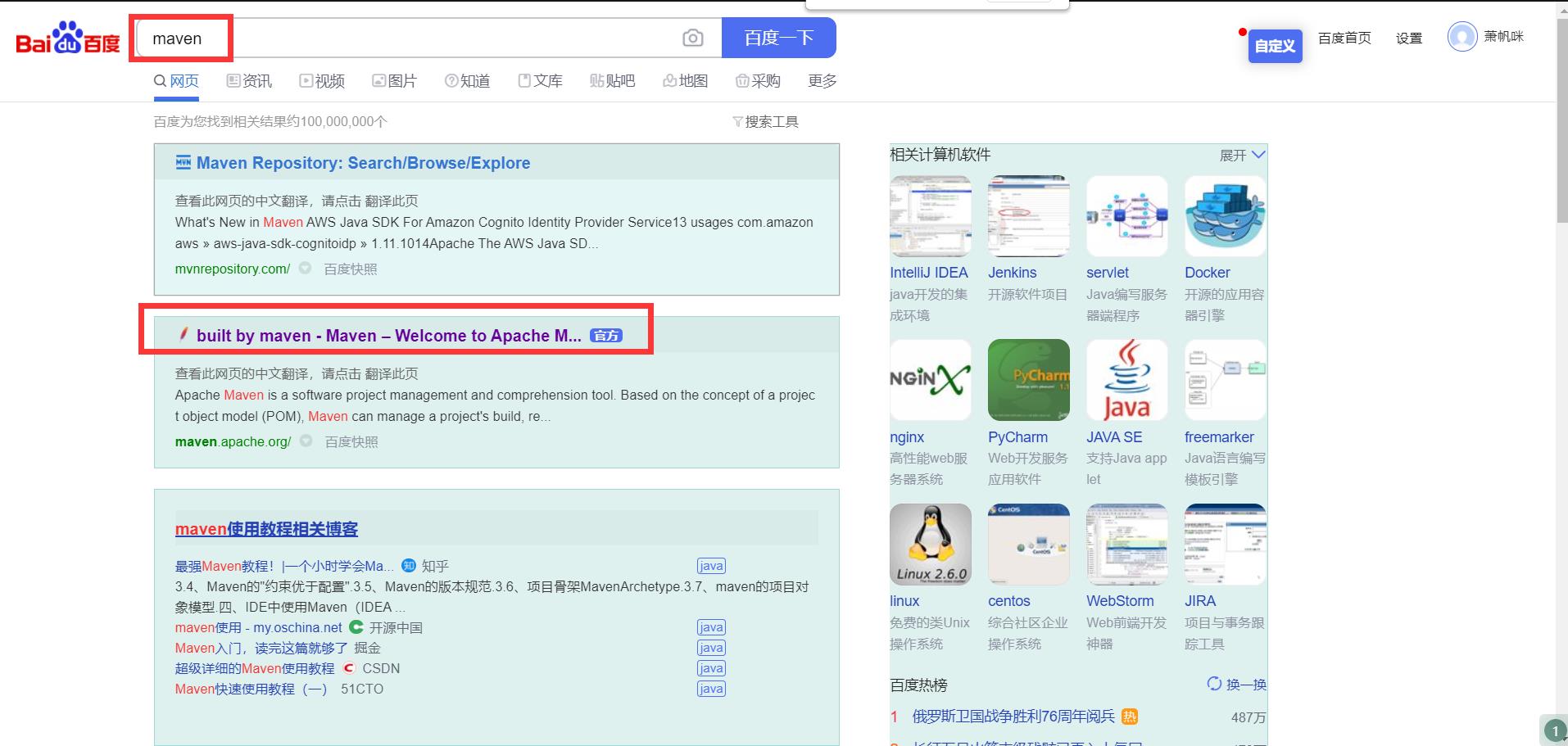1568x746 pixels.
Task: Open 百度快照 for mvnrepository.com
Action: (351, 269)
